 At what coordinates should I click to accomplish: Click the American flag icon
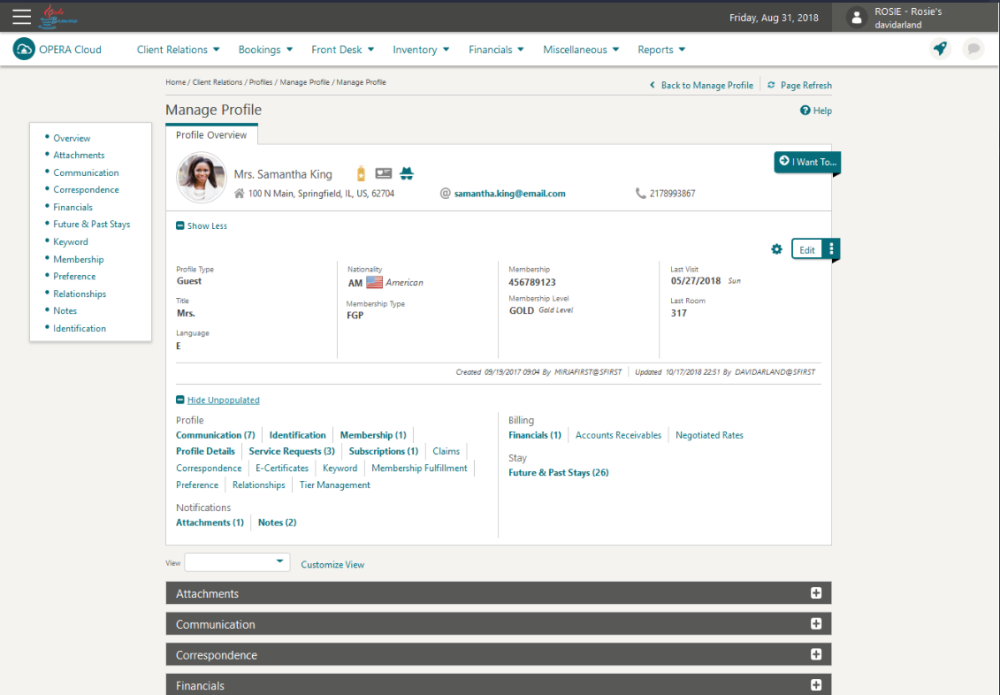tap(374, 282)
